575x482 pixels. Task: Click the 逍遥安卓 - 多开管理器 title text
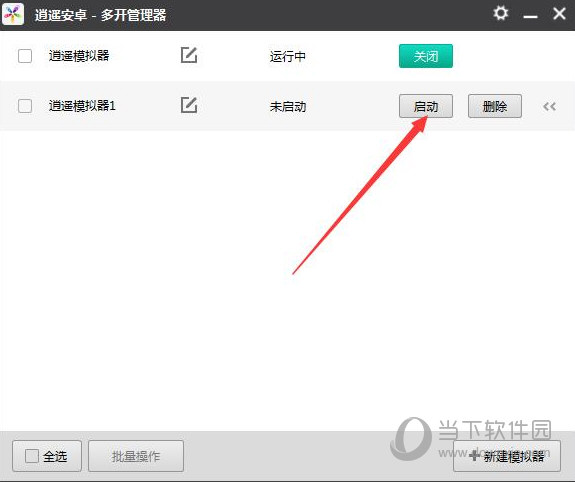click(100, 15)
